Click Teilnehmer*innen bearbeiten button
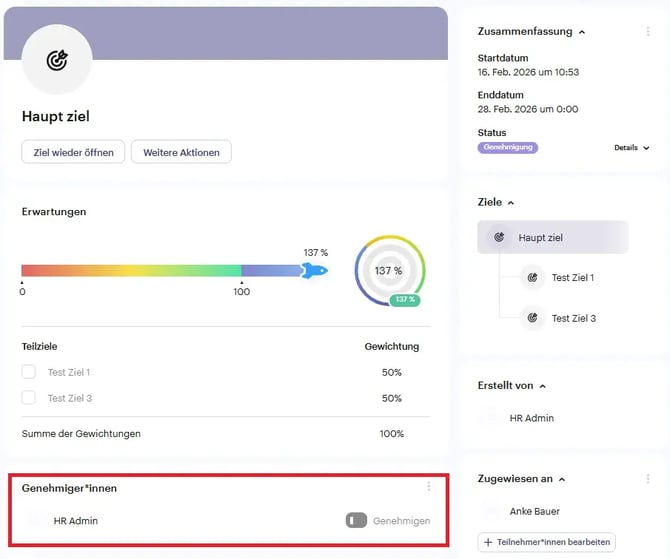The width and height of the screenshot is (670, 559). 547,542
